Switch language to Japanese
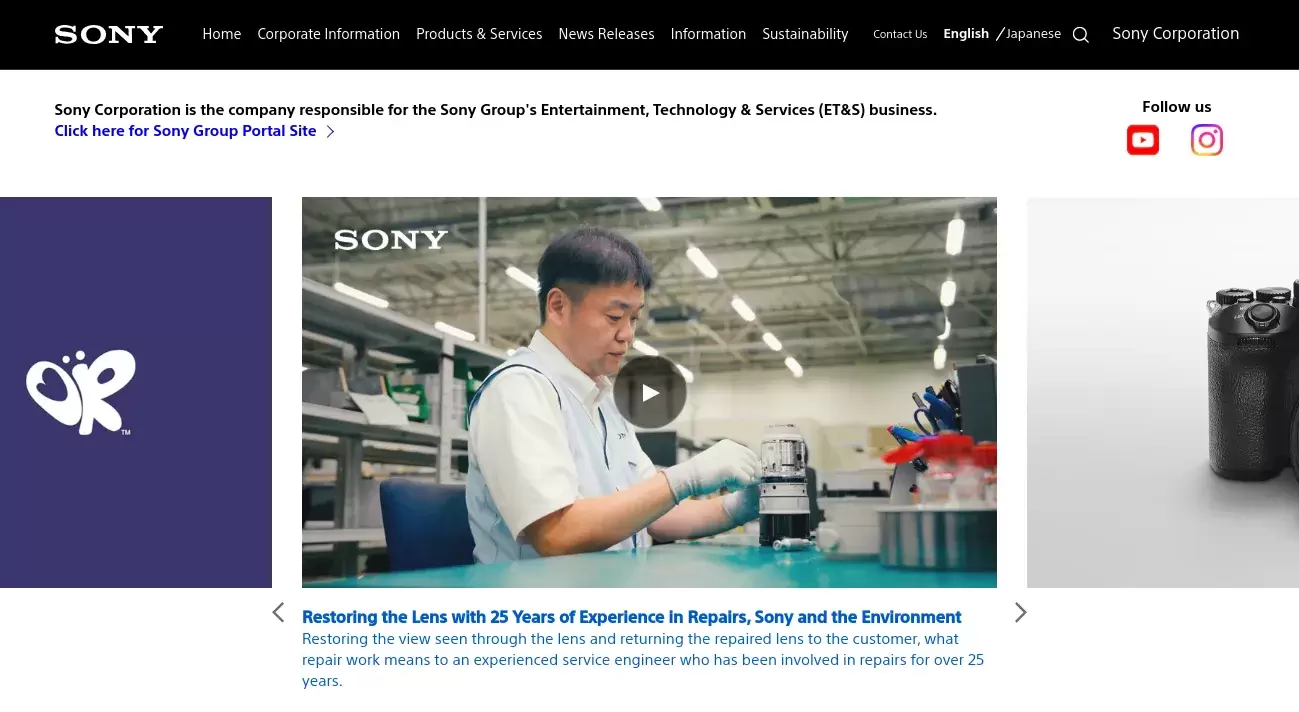The width and height of the screenshot is (1299, 712). coord(1033,34)
